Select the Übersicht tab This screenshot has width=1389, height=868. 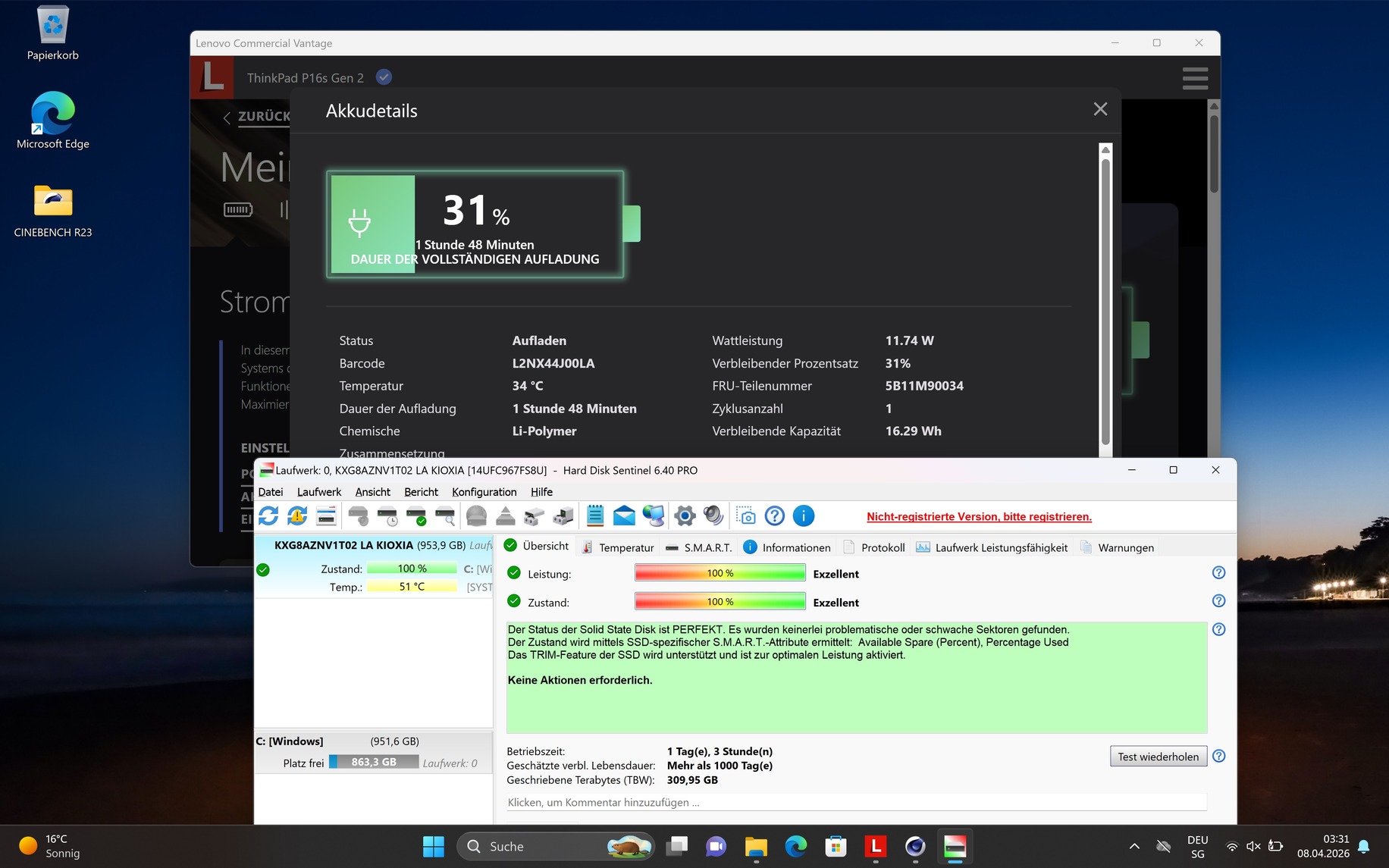pos(536,546)
